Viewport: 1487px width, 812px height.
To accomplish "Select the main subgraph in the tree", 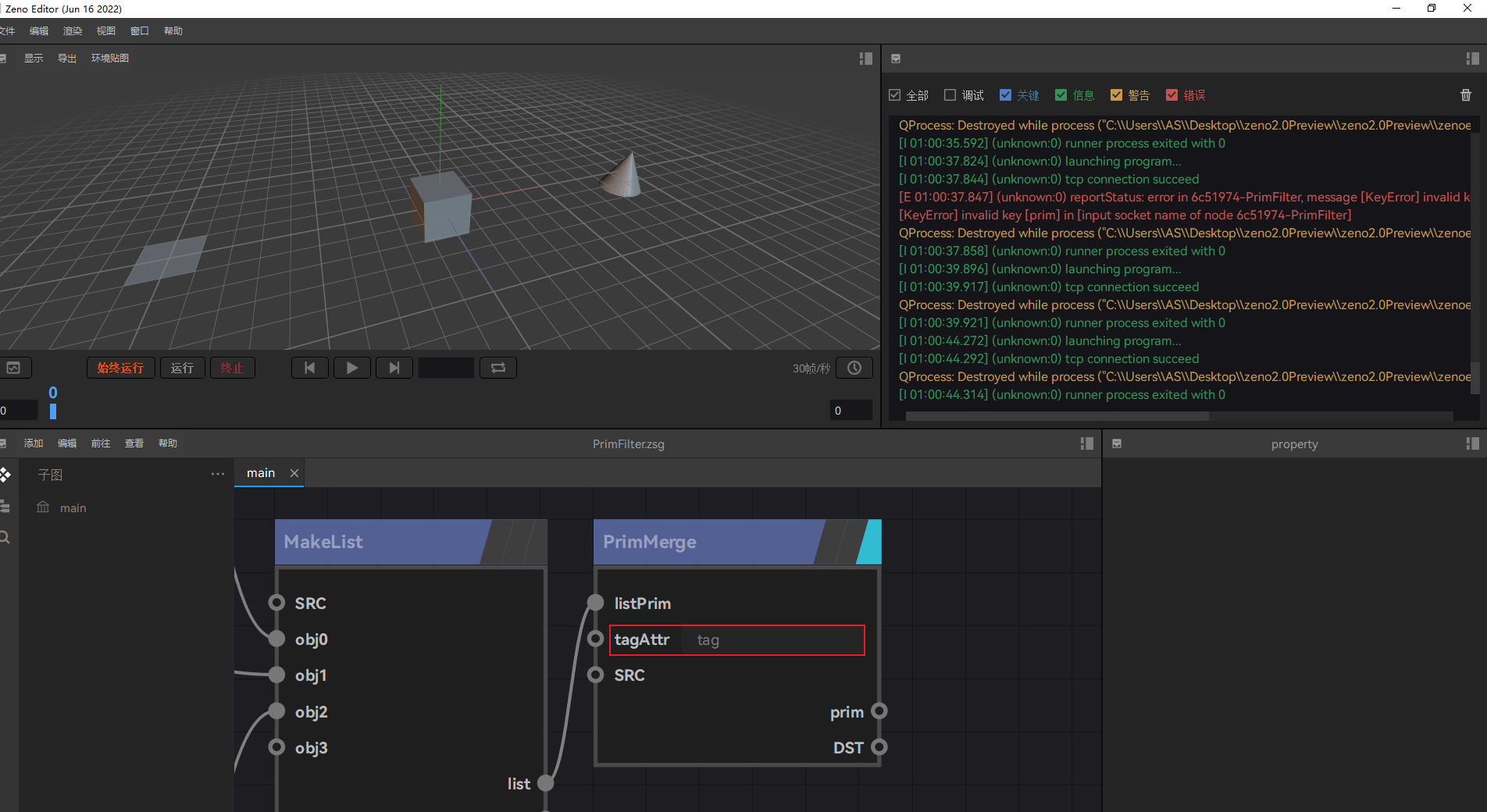I will (73, 507).
